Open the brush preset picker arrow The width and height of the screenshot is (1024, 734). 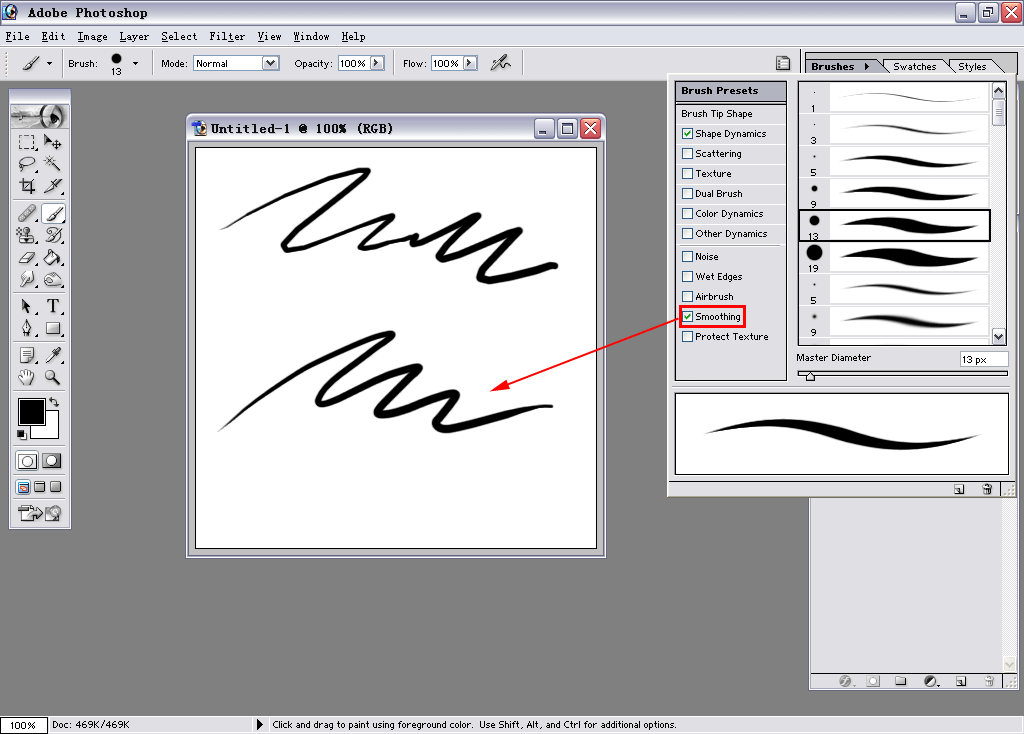135,63
